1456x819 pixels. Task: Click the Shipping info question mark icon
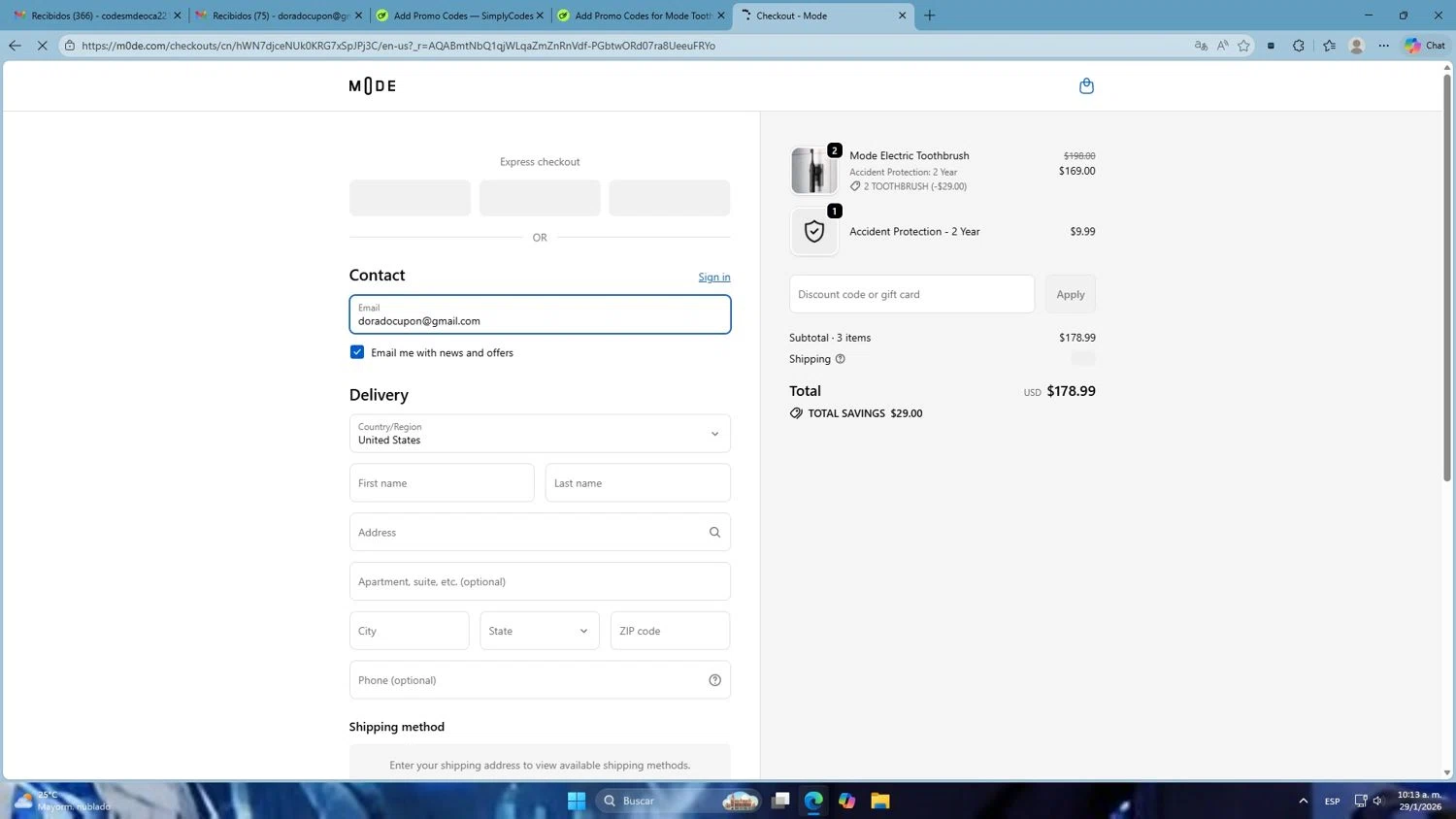(841, 359)
